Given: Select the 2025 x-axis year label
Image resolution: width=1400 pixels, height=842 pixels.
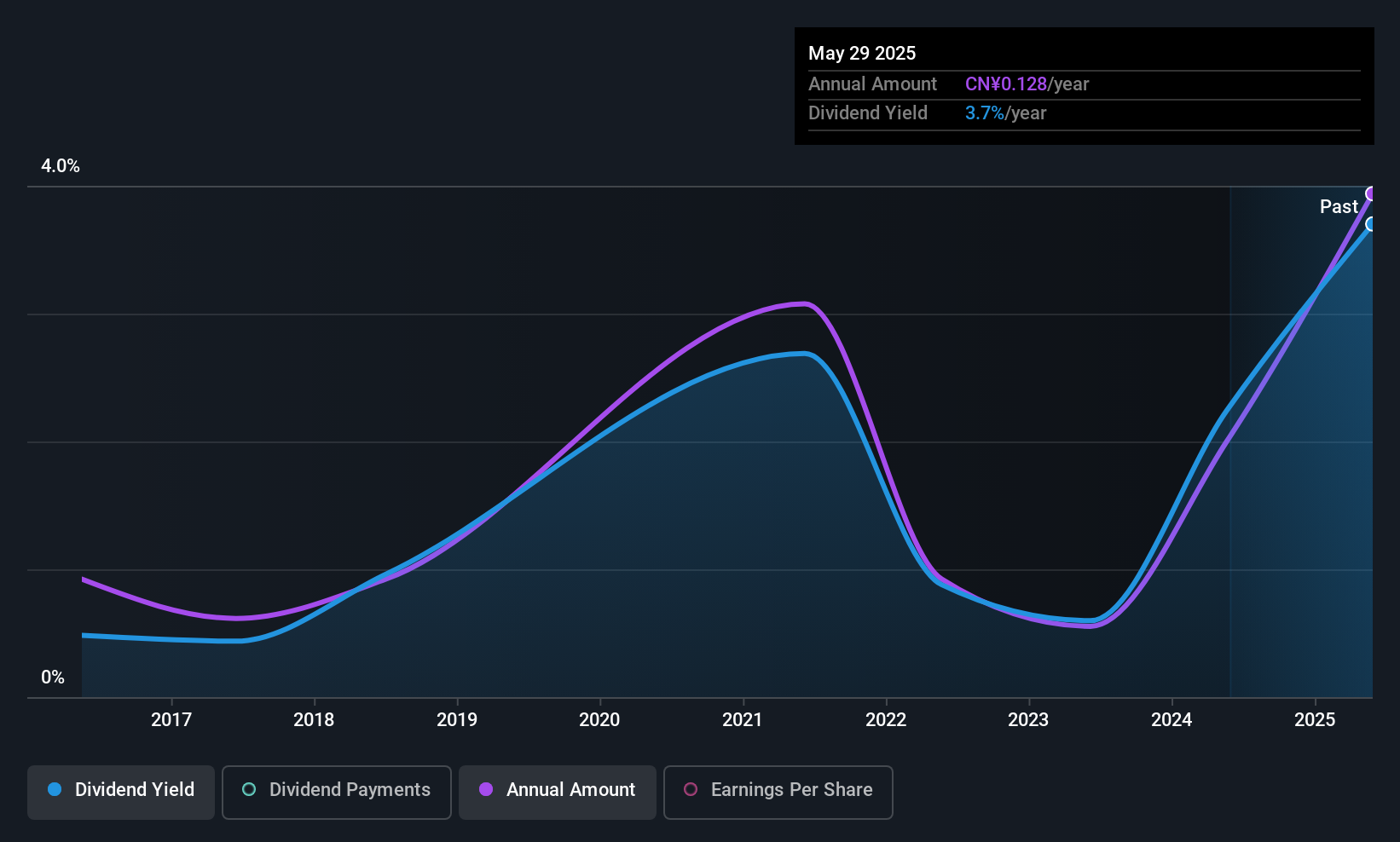Looking at the screenshot, I should 1314,719.
